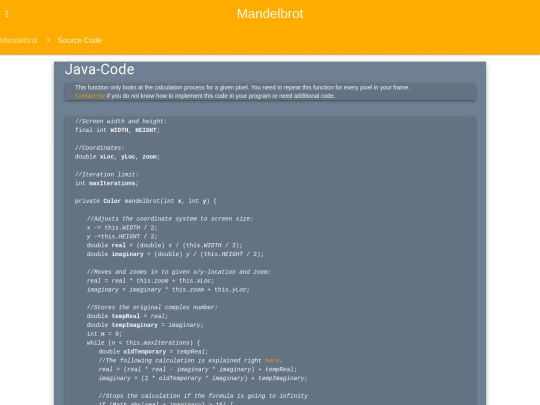Click the Java-Code heading

[x=100, y=69]
